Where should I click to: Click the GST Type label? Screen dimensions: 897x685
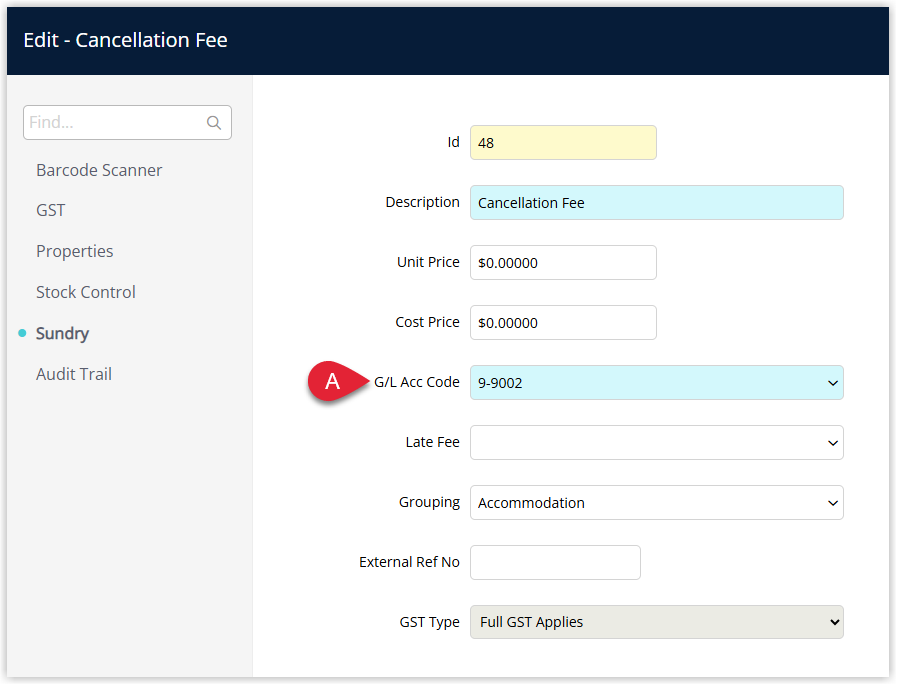pos(429,622)
